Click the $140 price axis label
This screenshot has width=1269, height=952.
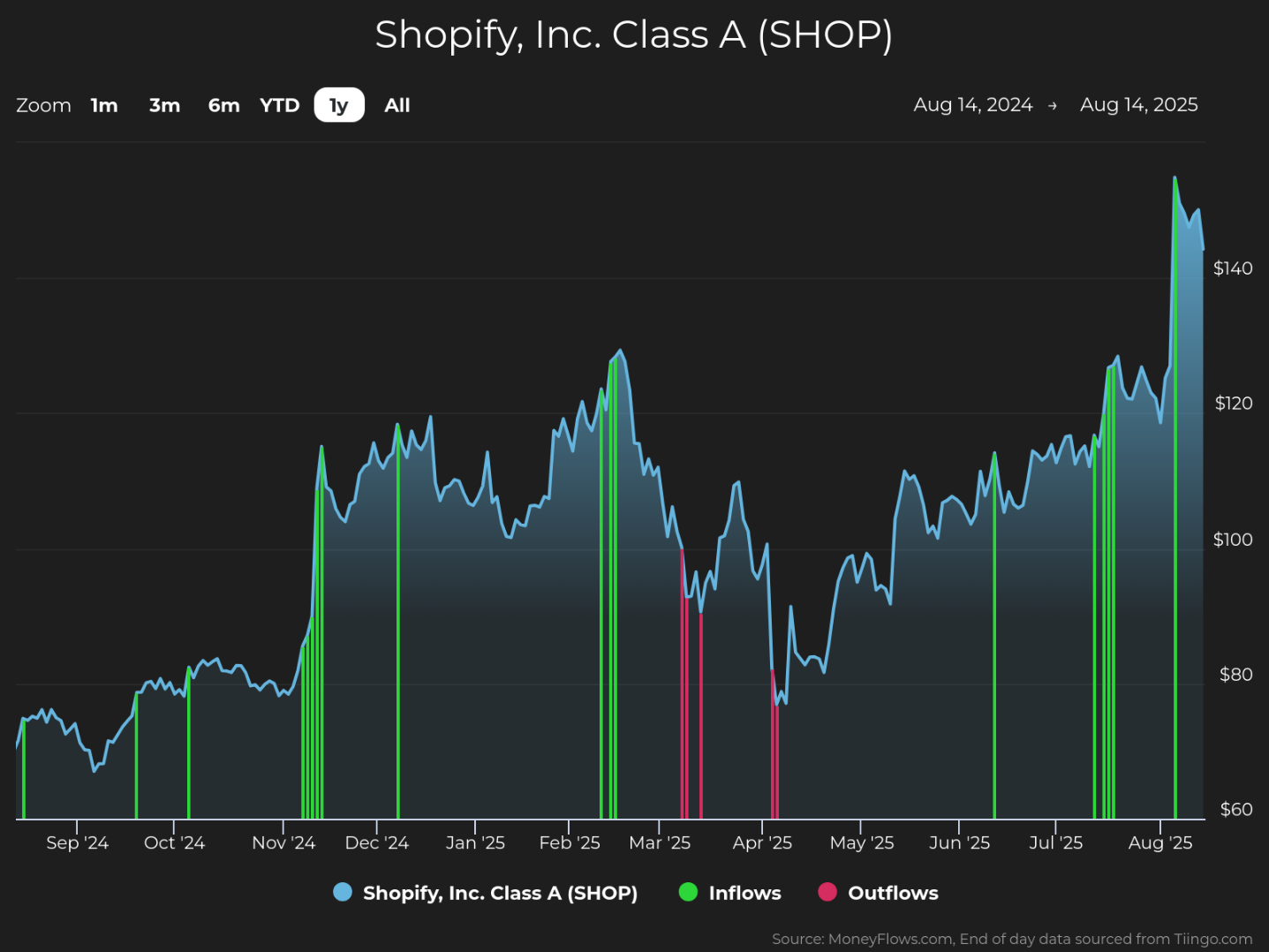coord(1233,268)
